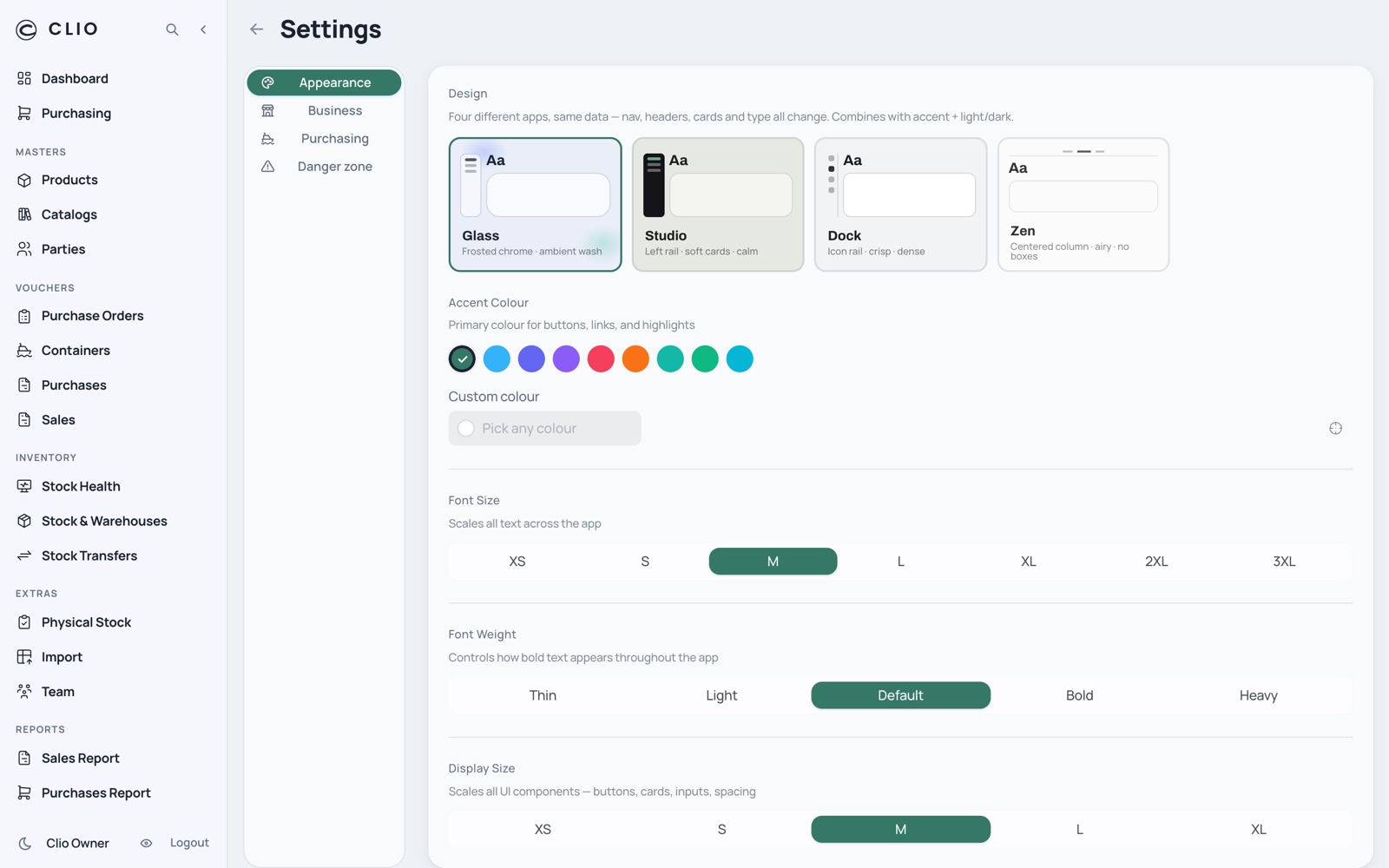Open the Business settings tab
The width and height of the screenshot is (1389, 868).
pyautogui.click(x=324, y=110)
